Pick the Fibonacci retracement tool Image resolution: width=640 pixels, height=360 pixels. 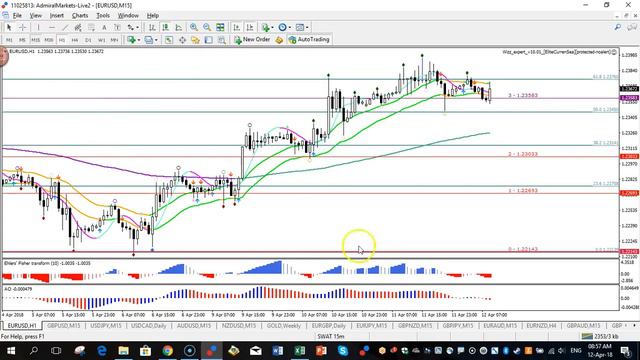(x=91, y=27)
